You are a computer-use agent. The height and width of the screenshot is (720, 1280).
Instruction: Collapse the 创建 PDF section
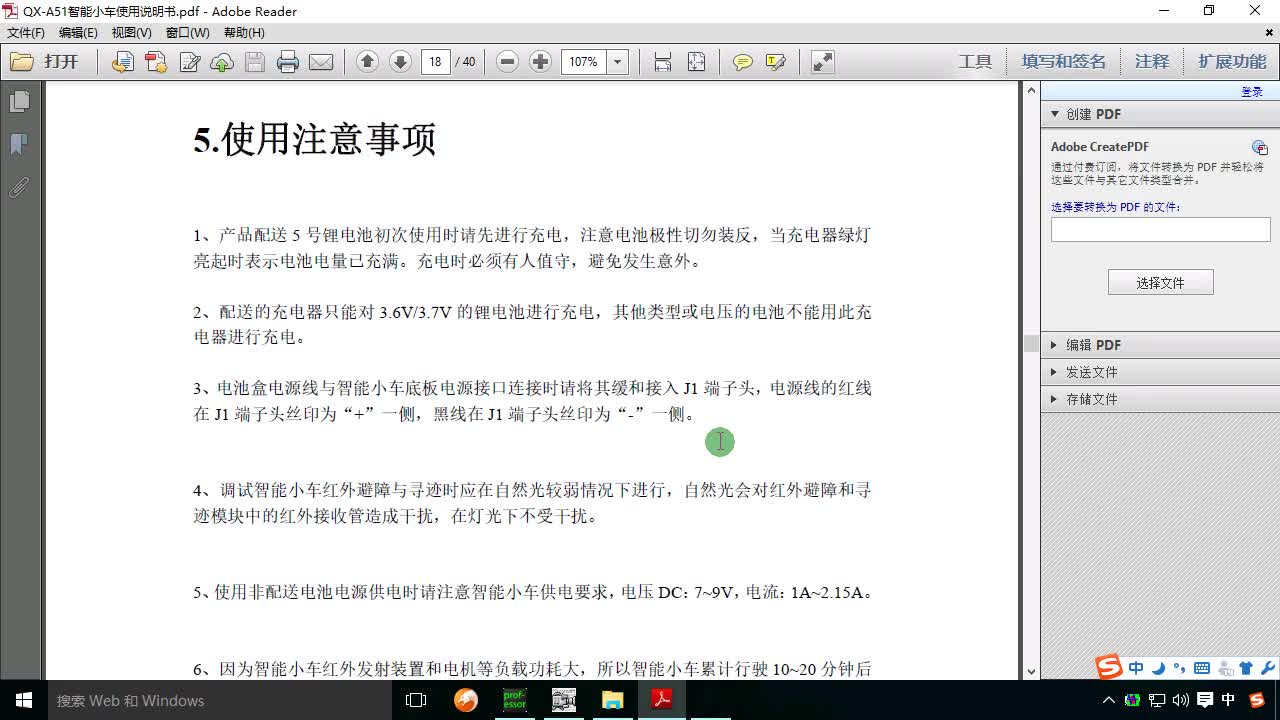(1160, 114)
